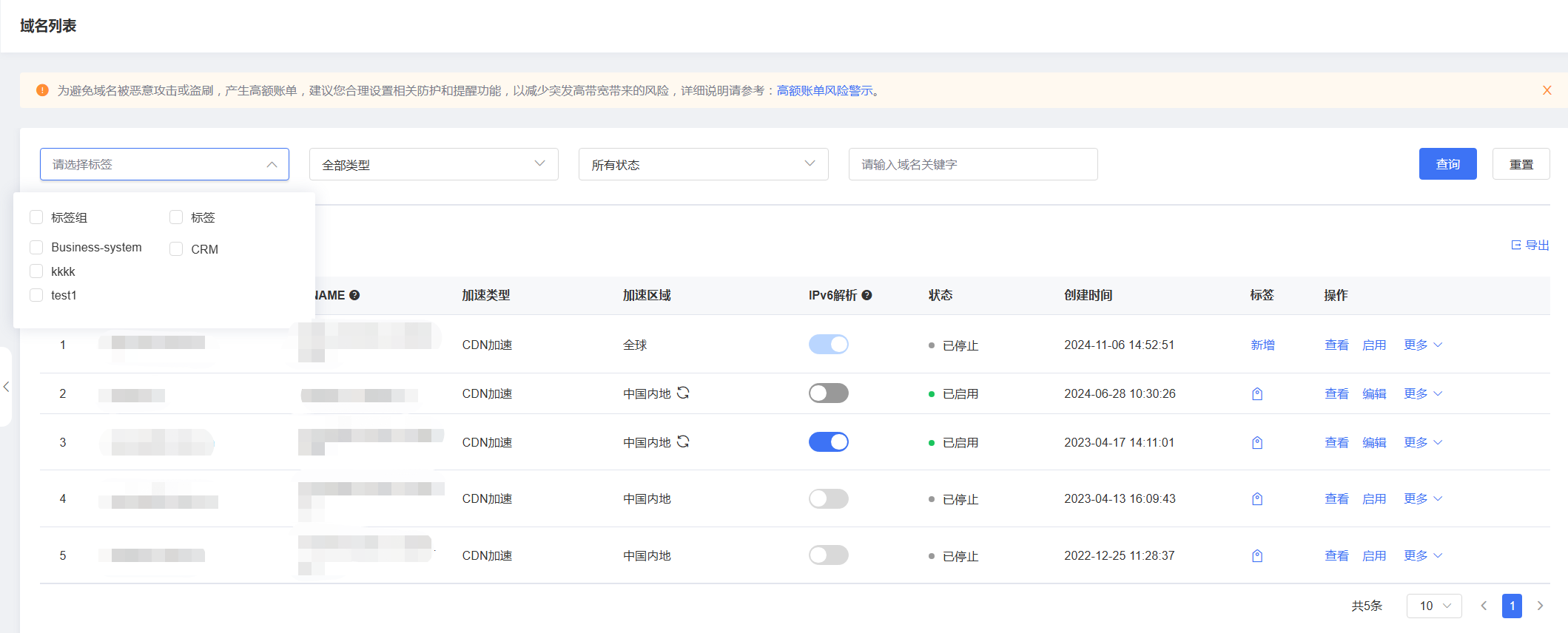This screenshot has height=633, width=1568.
Task: Check the test1 tag group
Action: tap(36, 295)
